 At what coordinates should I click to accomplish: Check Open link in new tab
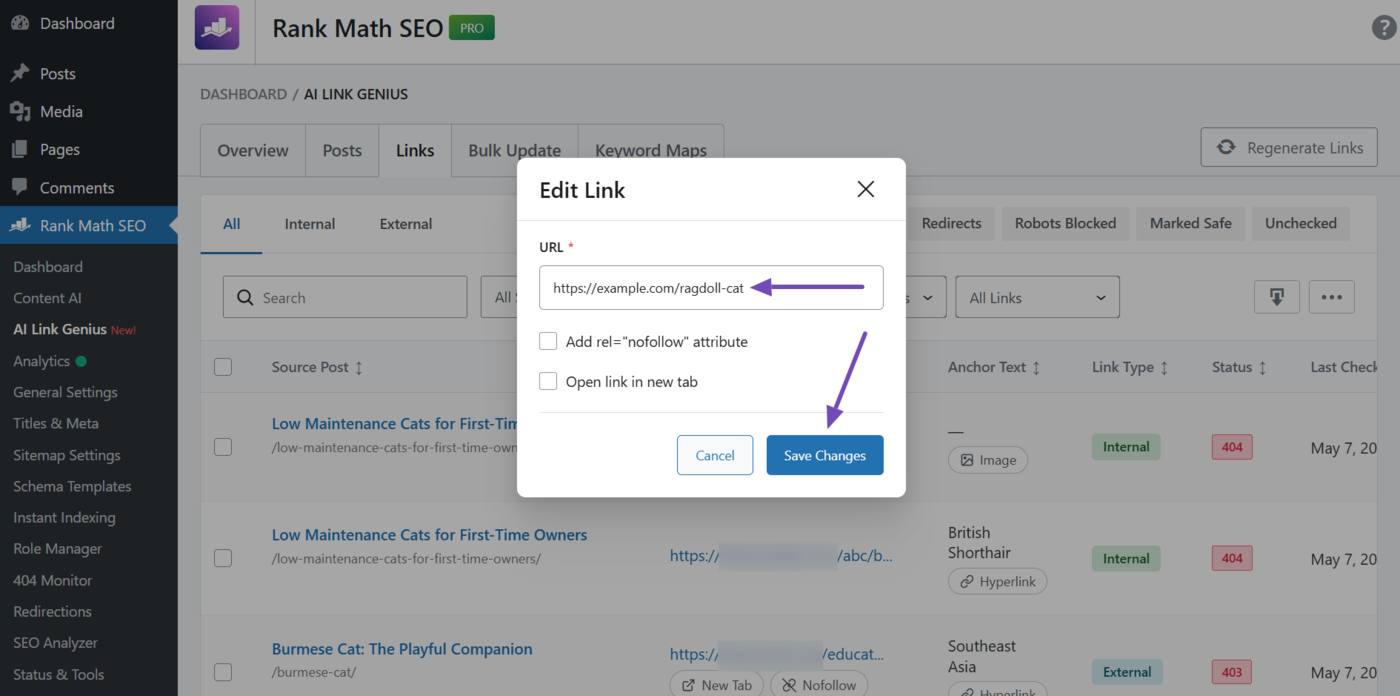(548, 381)
